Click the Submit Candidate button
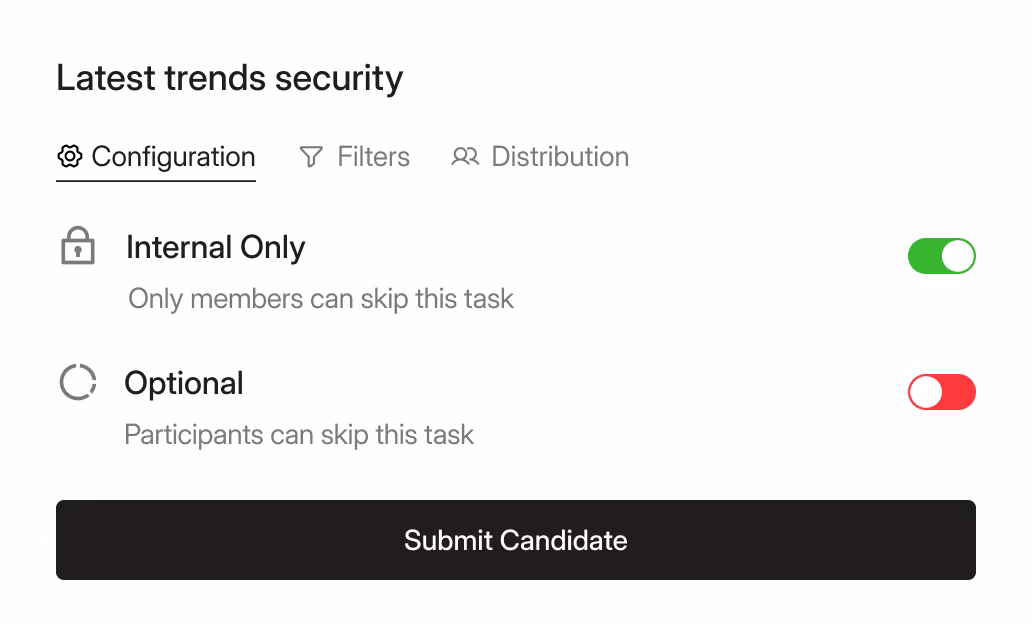1032x624 pixels. [515, 540]
